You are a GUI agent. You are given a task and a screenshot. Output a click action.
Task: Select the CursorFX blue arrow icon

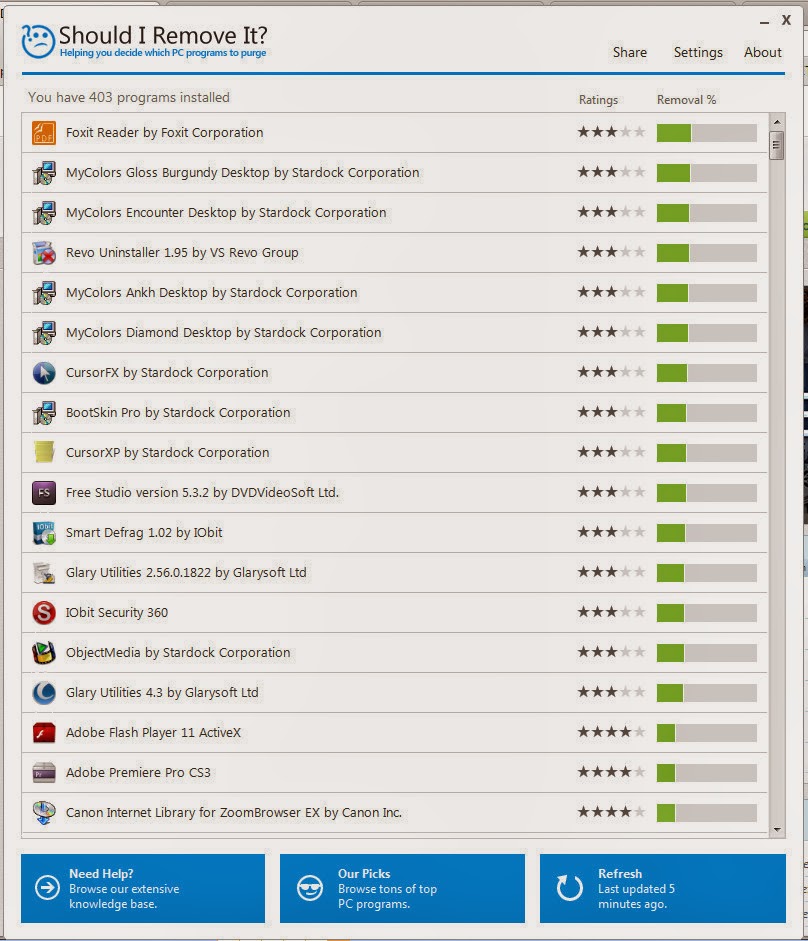coord(44,373)
